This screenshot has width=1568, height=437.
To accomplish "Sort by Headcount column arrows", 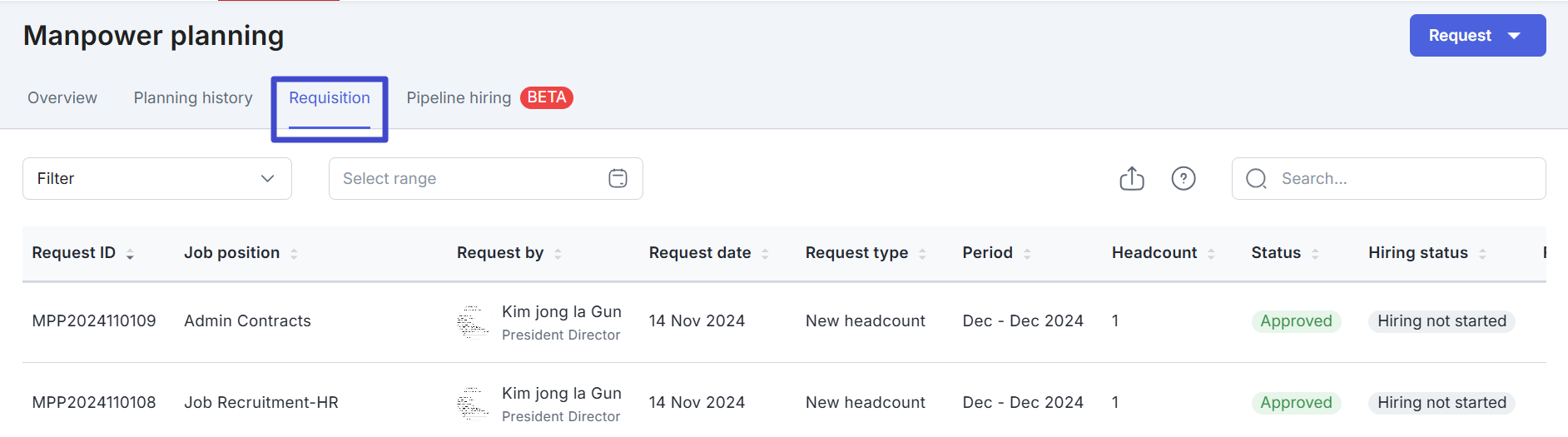I will [x=1211, y=254].
